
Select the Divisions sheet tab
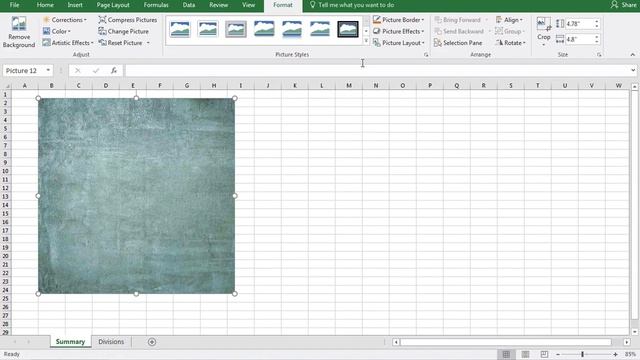coord(111,342)
